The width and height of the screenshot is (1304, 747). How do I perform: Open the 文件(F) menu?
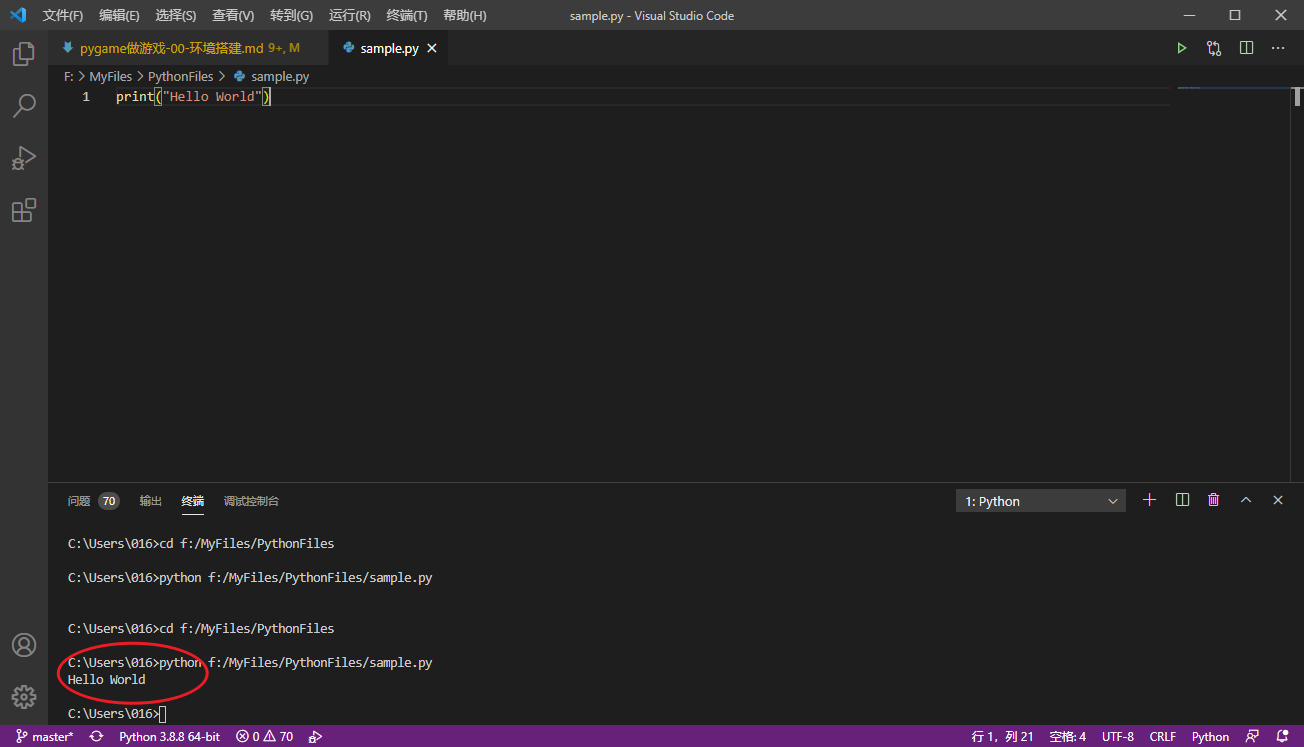[x=63, y=16]
